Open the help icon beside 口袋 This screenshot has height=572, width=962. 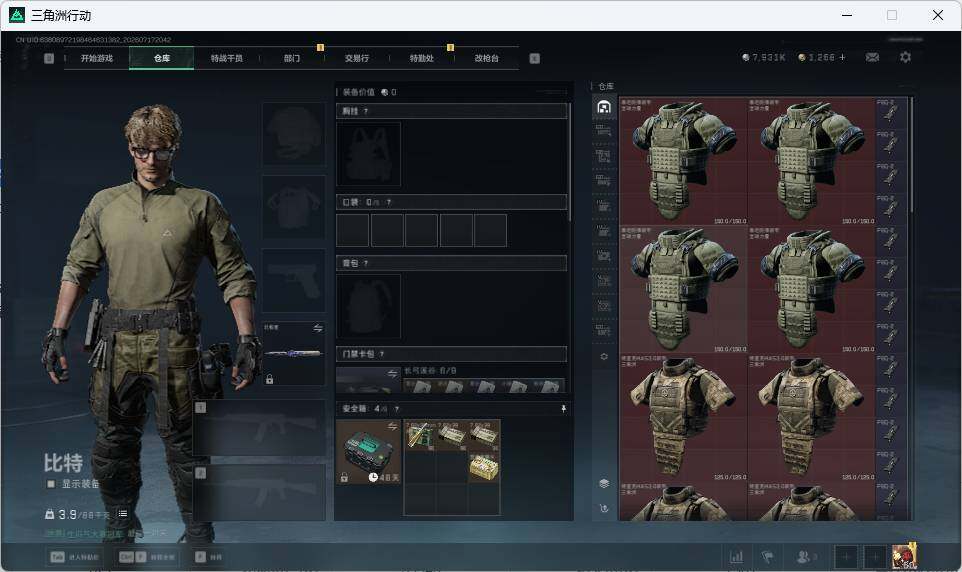click(388, 202)
